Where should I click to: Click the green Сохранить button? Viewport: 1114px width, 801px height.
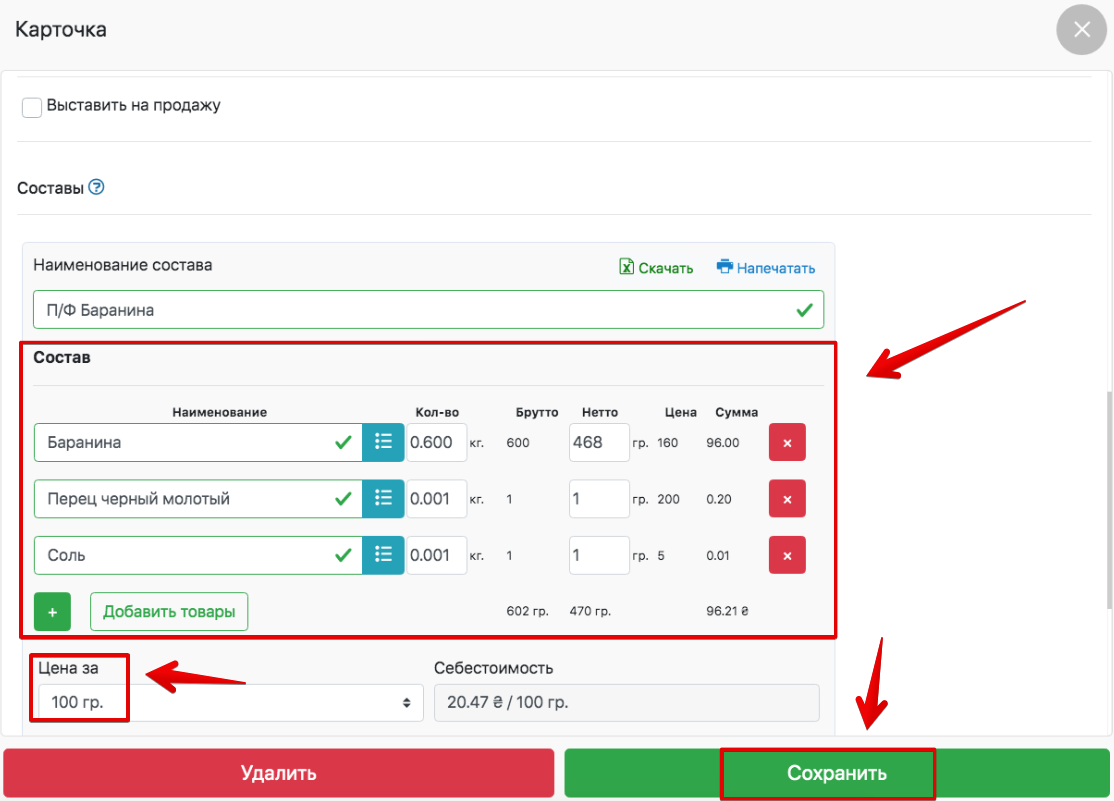pos(836,773)
